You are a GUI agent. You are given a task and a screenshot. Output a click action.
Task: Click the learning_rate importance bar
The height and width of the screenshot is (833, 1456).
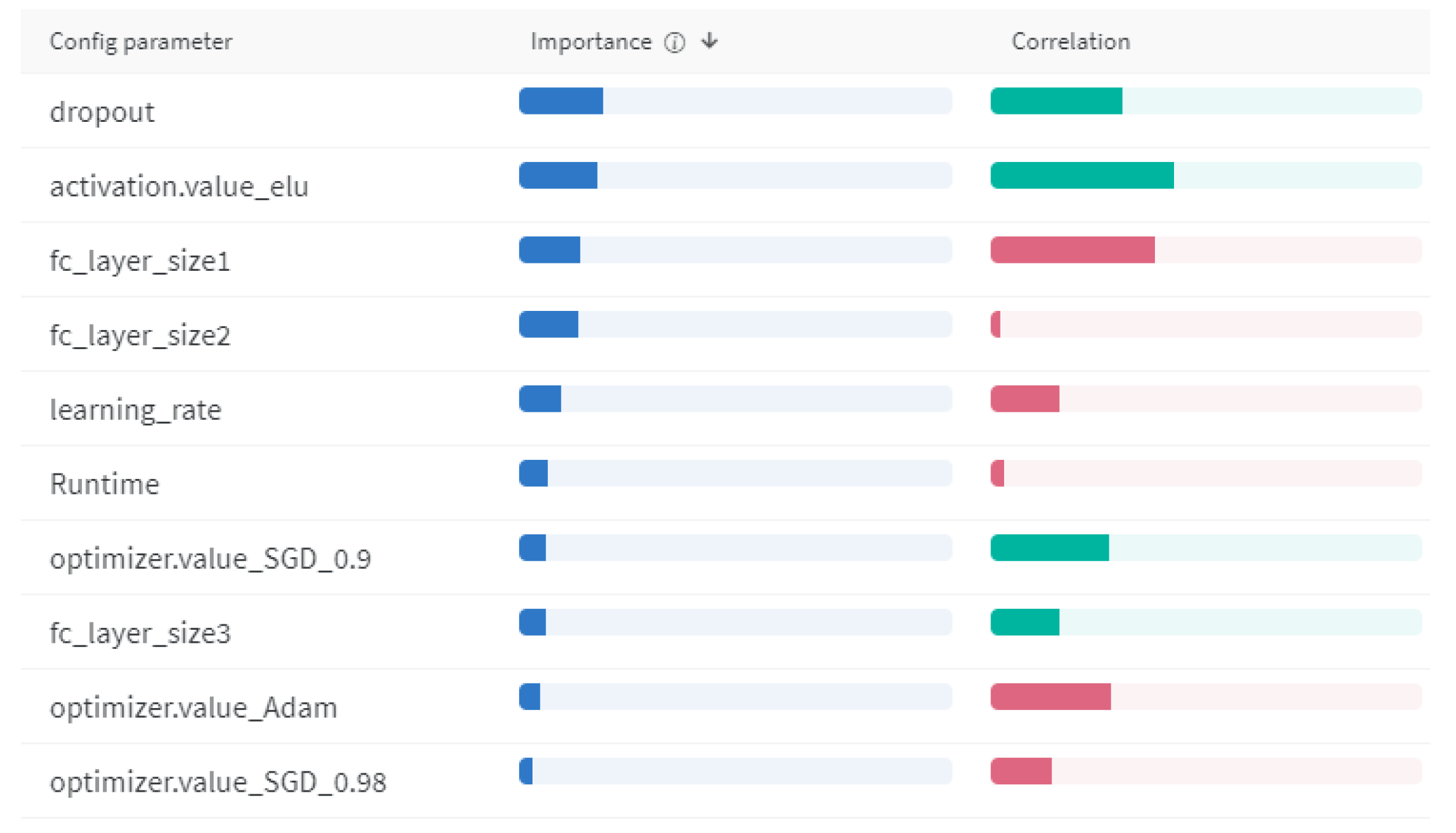click(540, 399)
